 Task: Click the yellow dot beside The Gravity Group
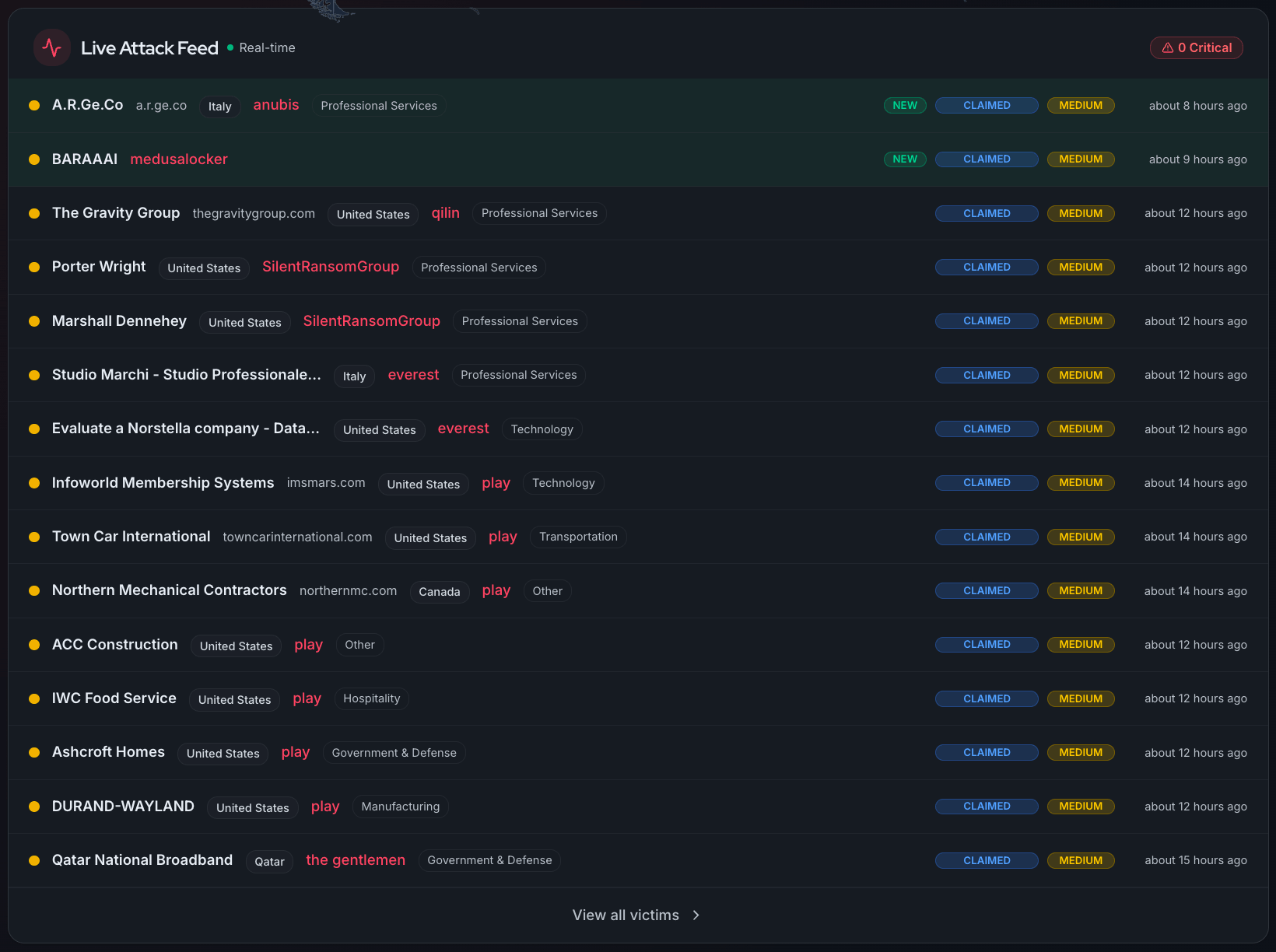click(x=34, y=213)
